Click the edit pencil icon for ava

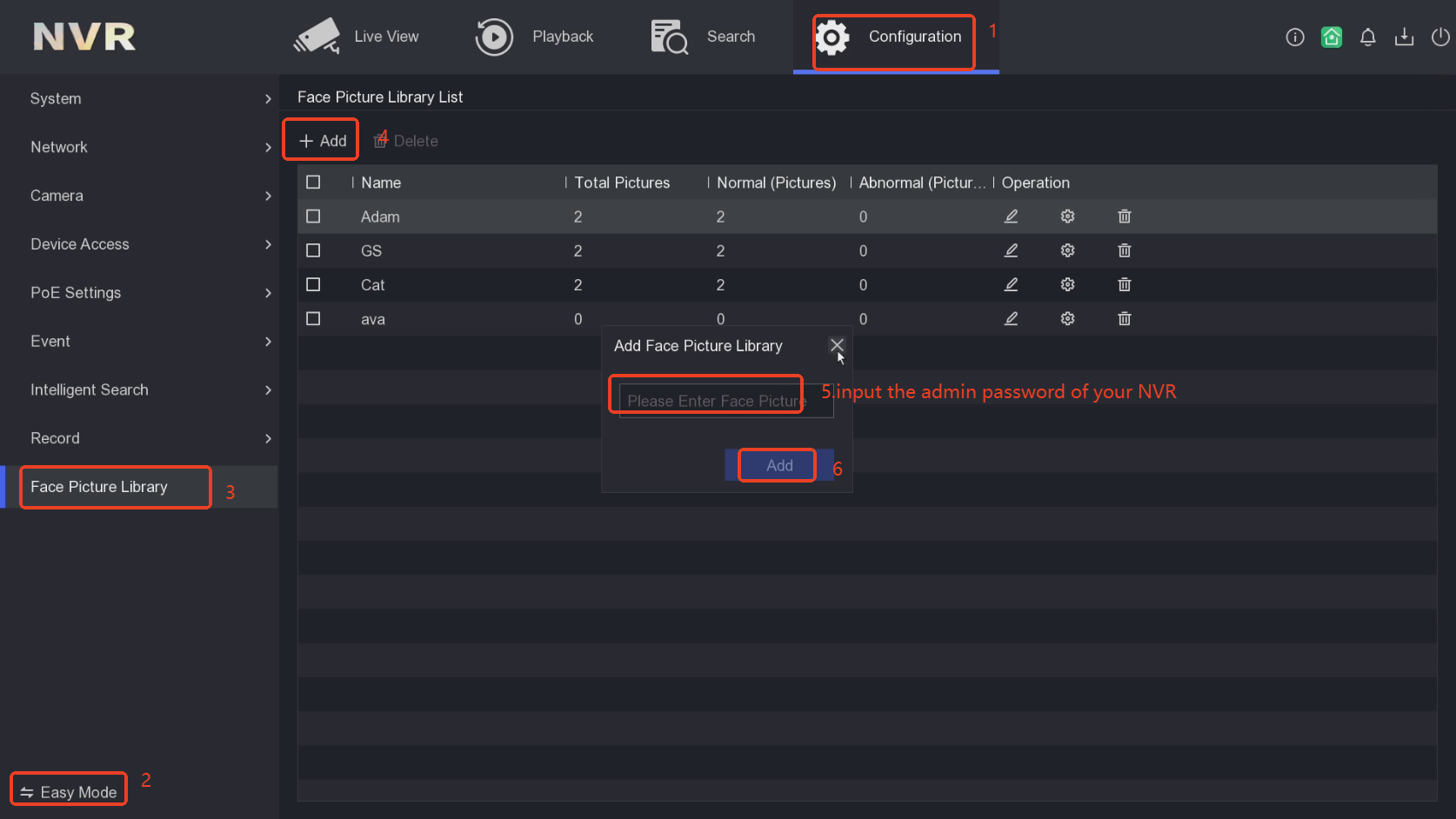click(x=1011, y=319)
